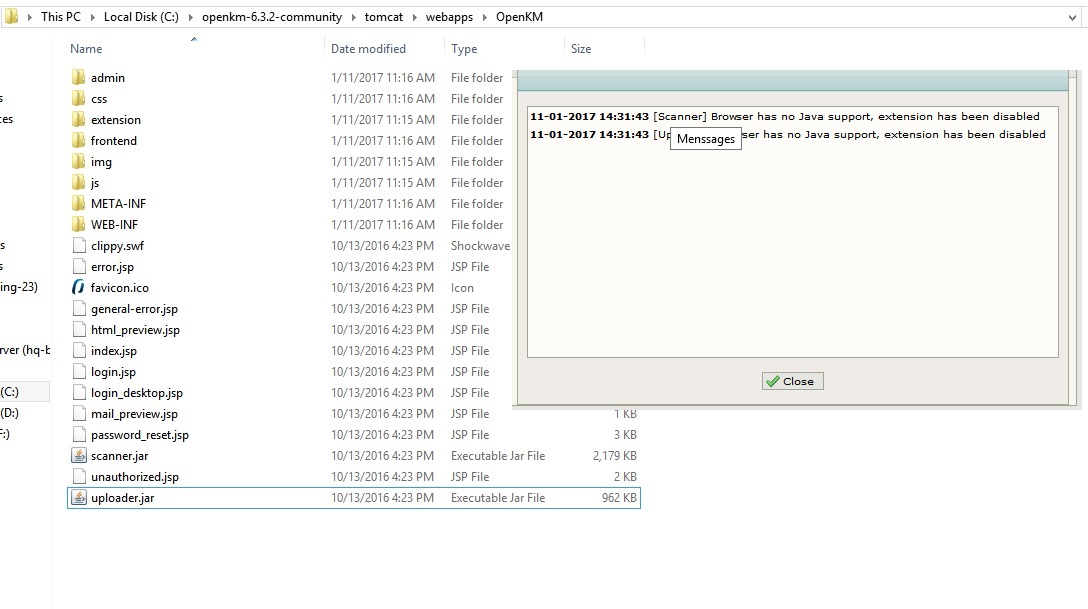The image size is (1088, 609).
Task: Click the extension folder icon
Action: (x=79, y=120)
